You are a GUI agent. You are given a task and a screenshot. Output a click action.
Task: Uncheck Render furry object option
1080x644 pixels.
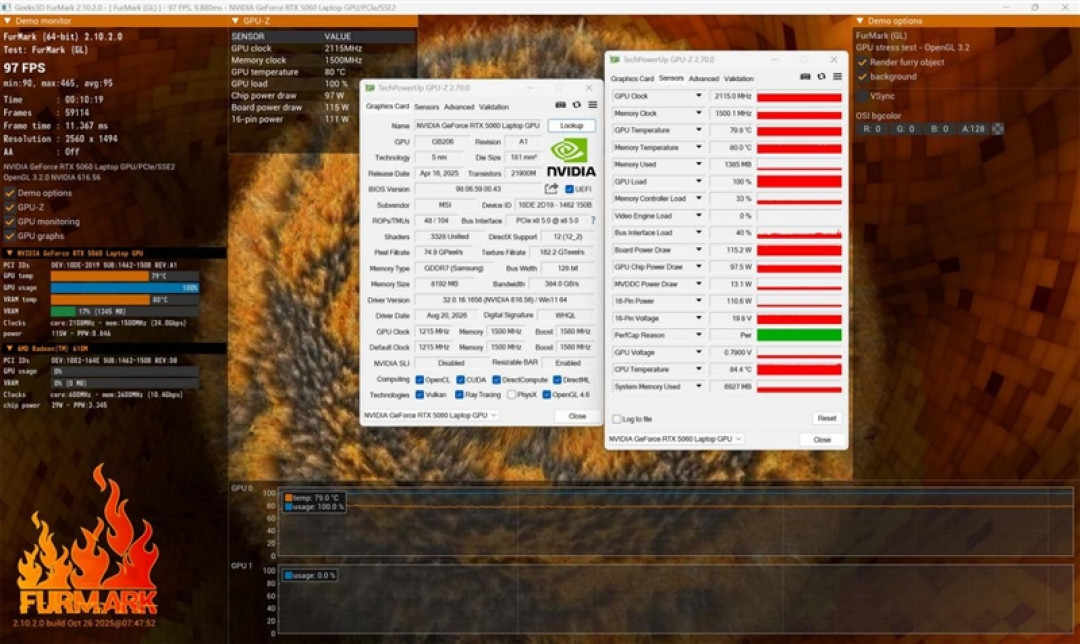[862, 62]
